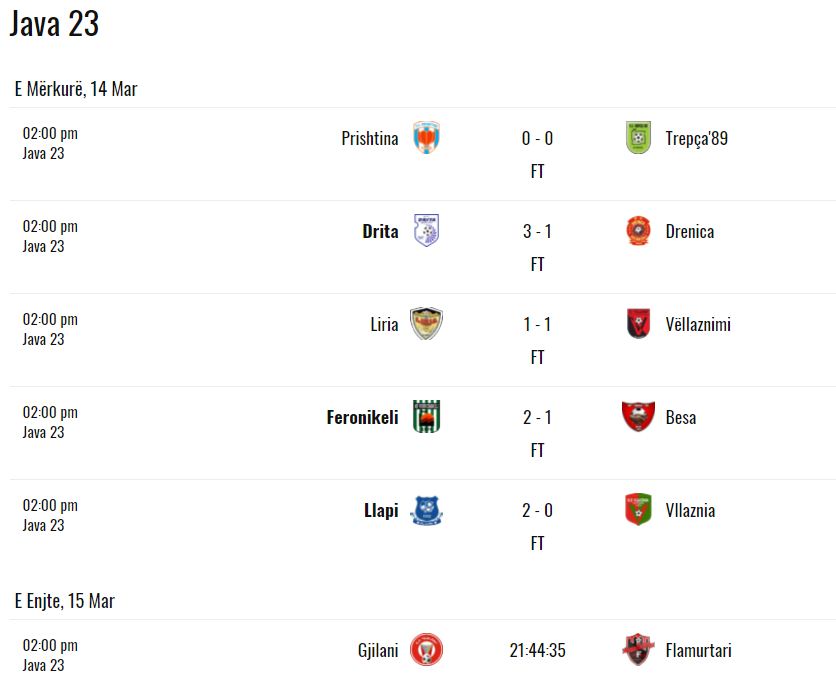Open the Liria 1 - 1 match result

click(x=537, y=324)
